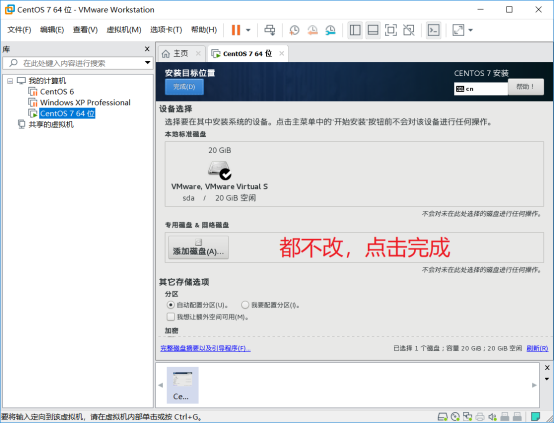Click the 完成(D) button
Screen dimensions: 554x423
pos(184,87)
